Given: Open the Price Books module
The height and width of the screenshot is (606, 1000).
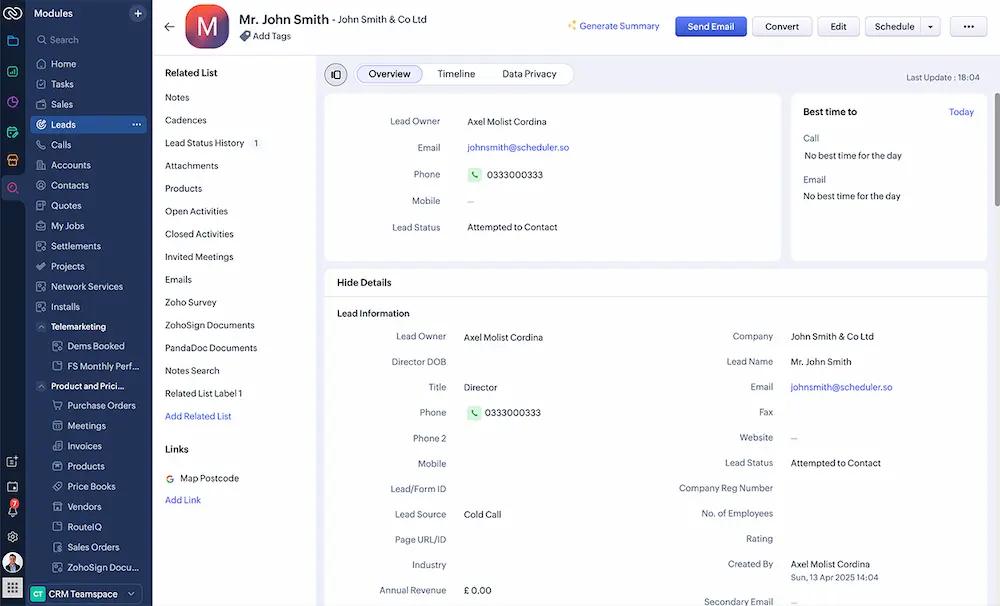Looking at the screenshot, I should (x=91, y=487).
